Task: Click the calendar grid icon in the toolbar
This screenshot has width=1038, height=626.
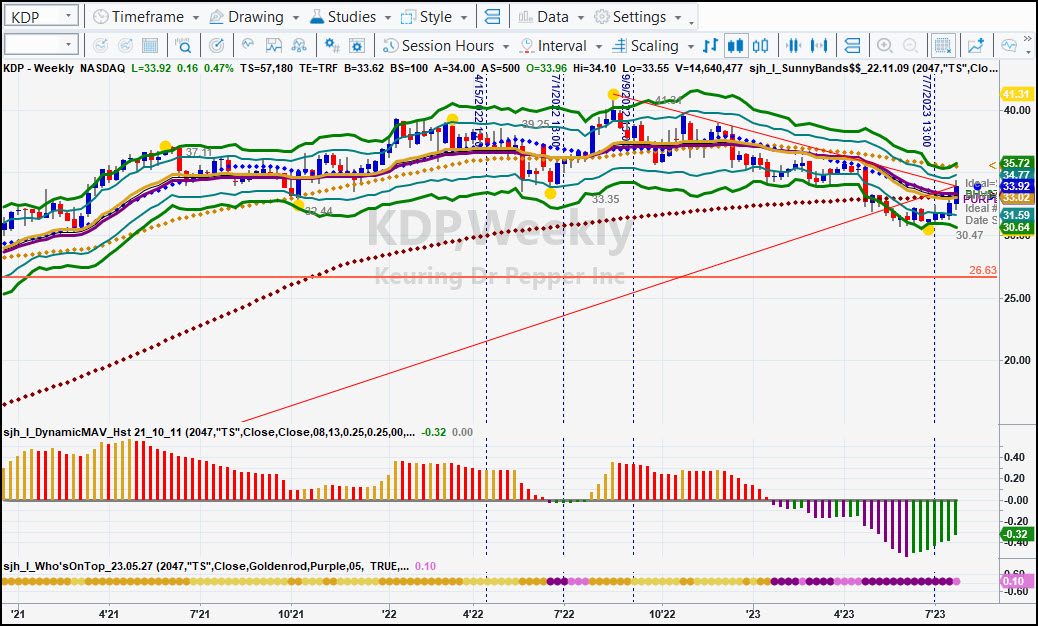Action: [x=150, y=46]
